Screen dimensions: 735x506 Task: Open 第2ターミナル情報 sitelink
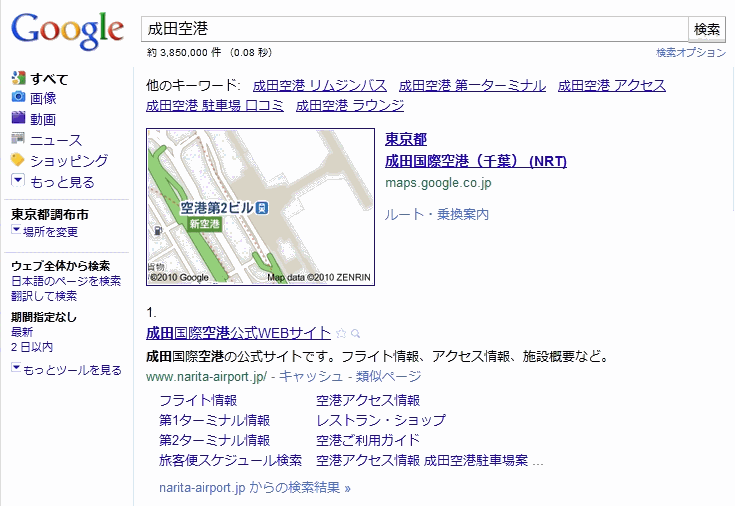click(x=215, y=440)
